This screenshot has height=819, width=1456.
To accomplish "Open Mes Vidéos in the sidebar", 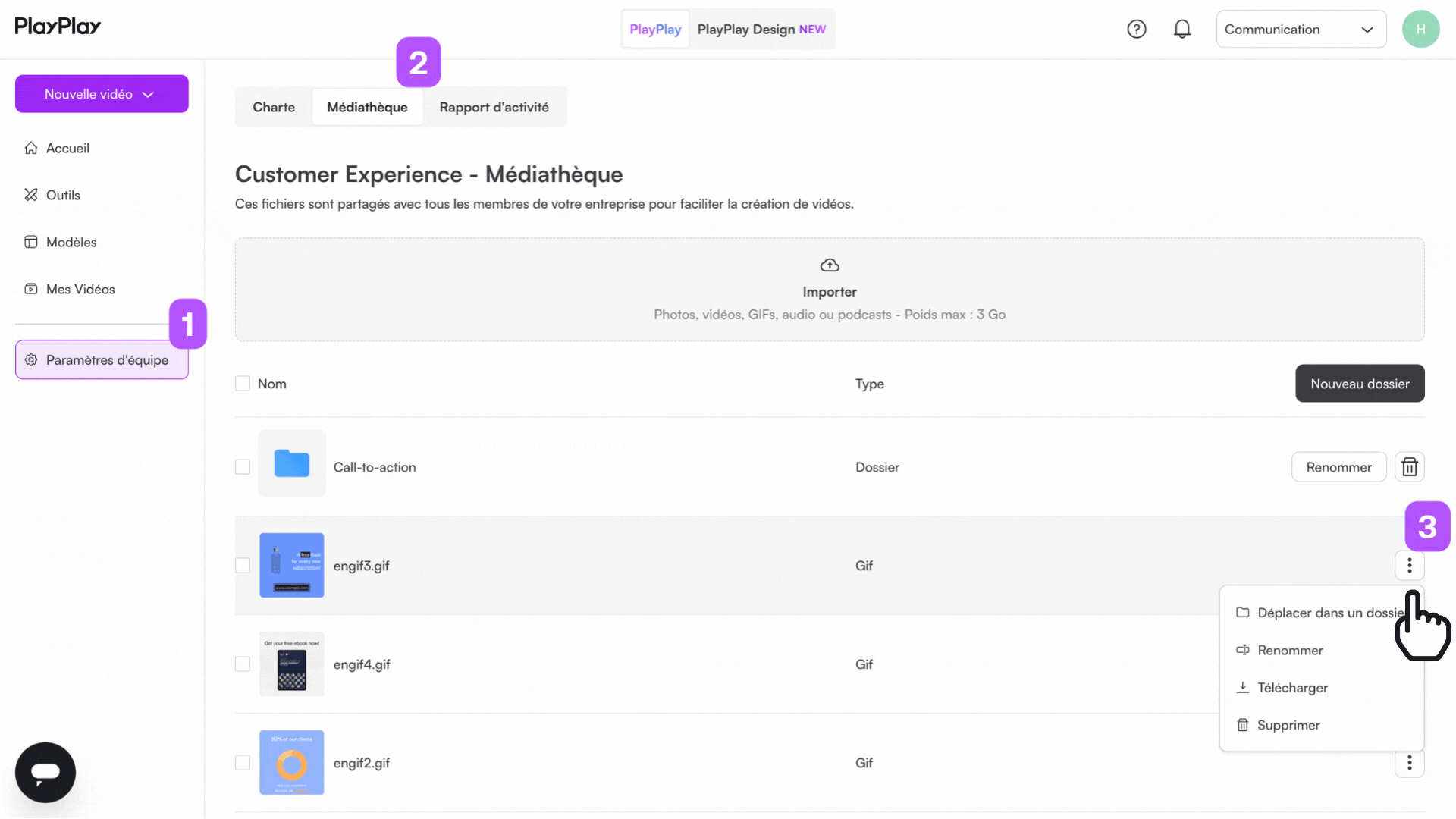I will 102,289.
